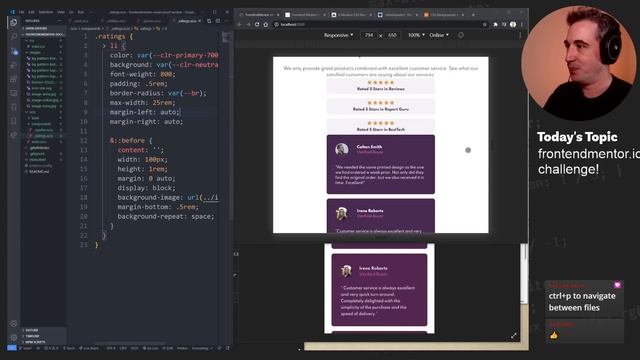
Task: Switch to the first browser tab
Action: click(260, 15)
